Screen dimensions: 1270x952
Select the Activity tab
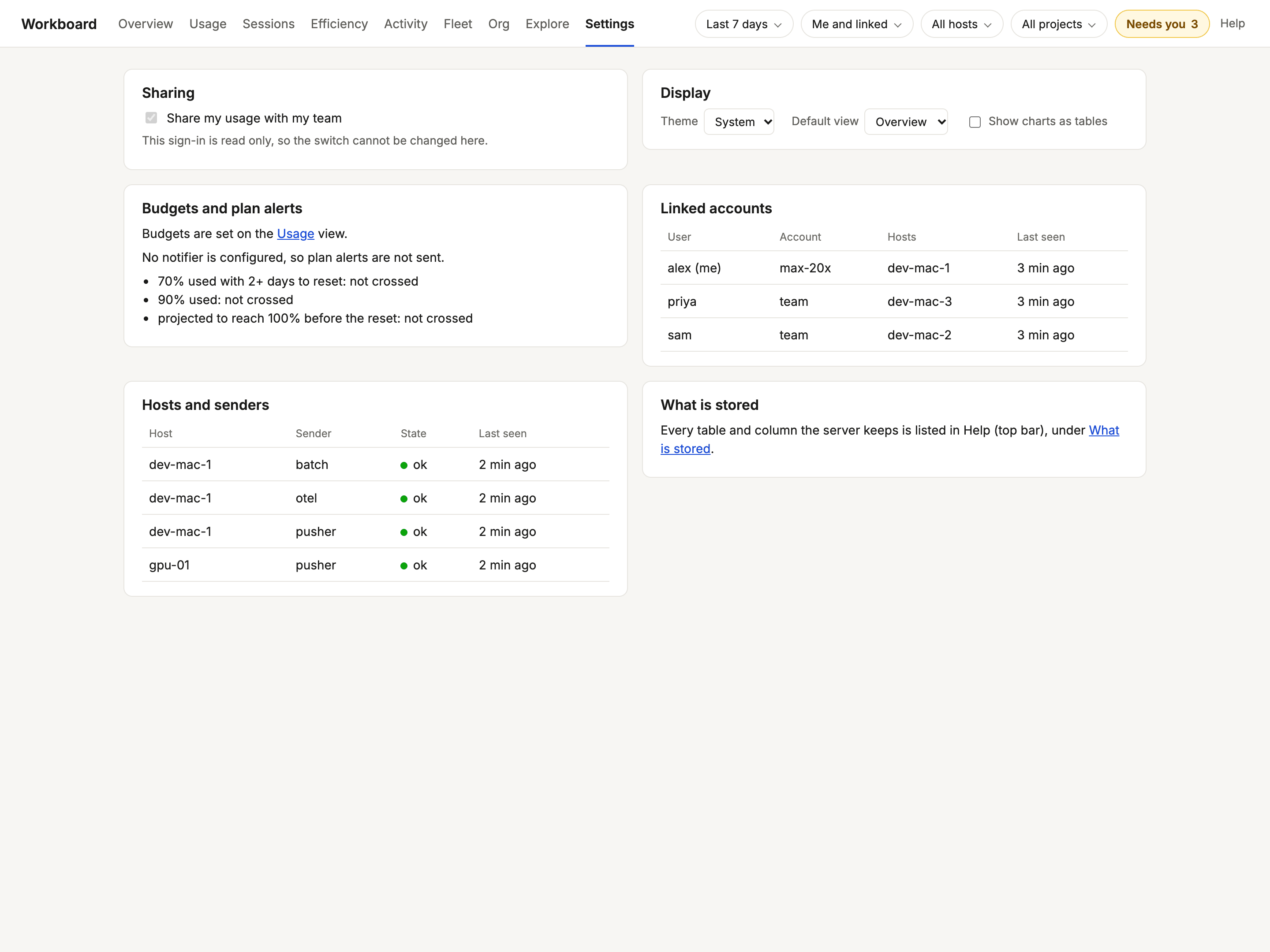tap(405, 23)
